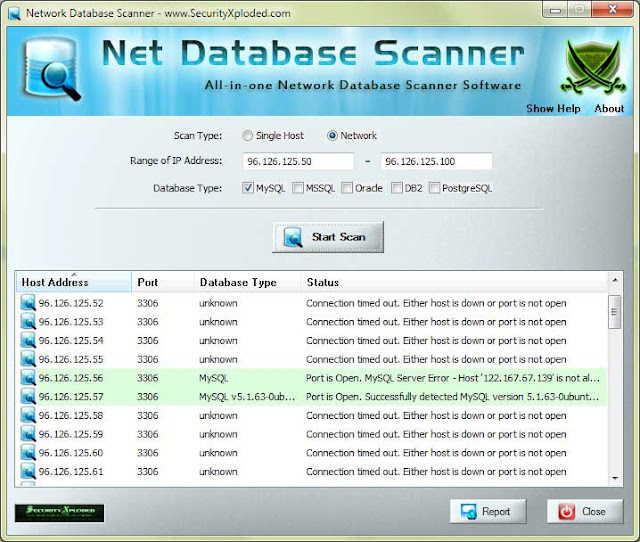
Task: Click host icon for row 96.126.125.61
Action: pyautogui.click(x=28, y=472)
